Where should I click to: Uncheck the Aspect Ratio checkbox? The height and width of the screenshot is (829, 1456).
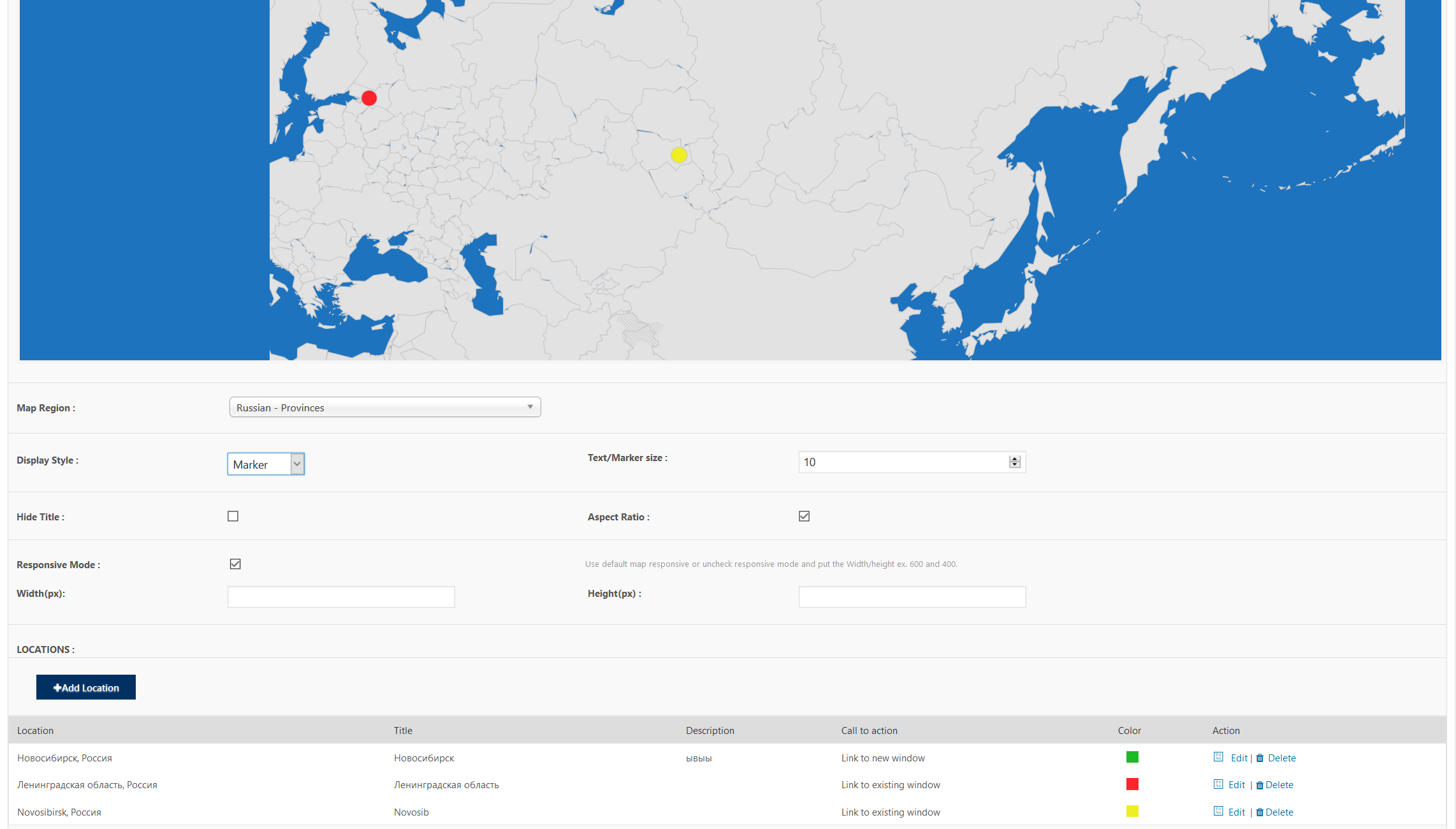(x=804, y=517)
